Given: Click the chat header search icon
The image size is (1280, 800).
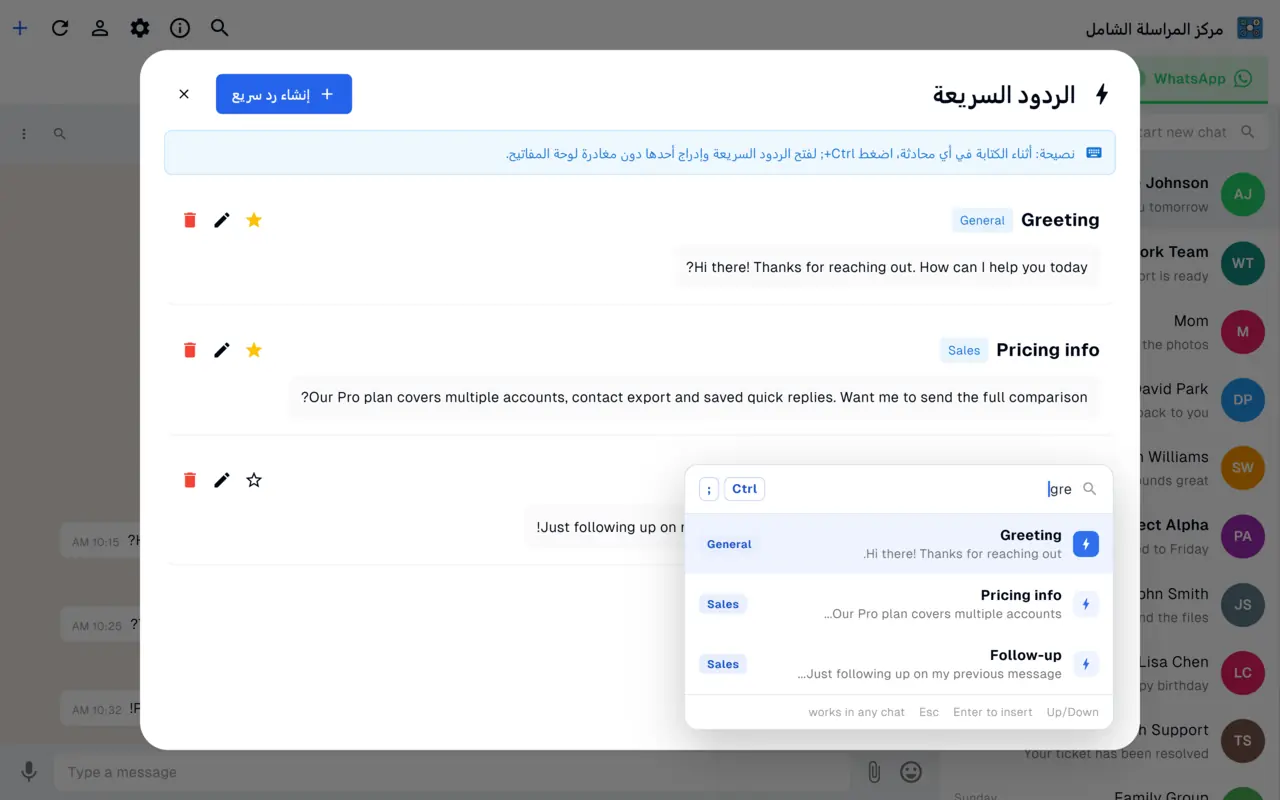Looking at the screenshot, I should click(60, 133).
